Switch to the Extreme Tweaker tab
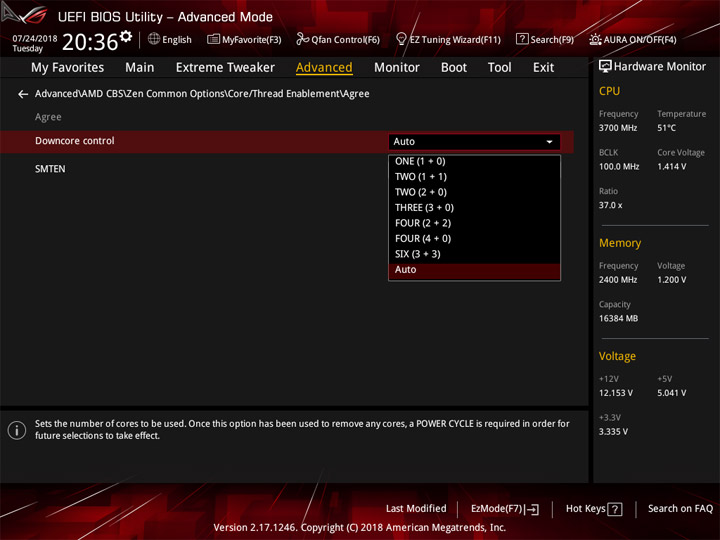 pos(225,68)
